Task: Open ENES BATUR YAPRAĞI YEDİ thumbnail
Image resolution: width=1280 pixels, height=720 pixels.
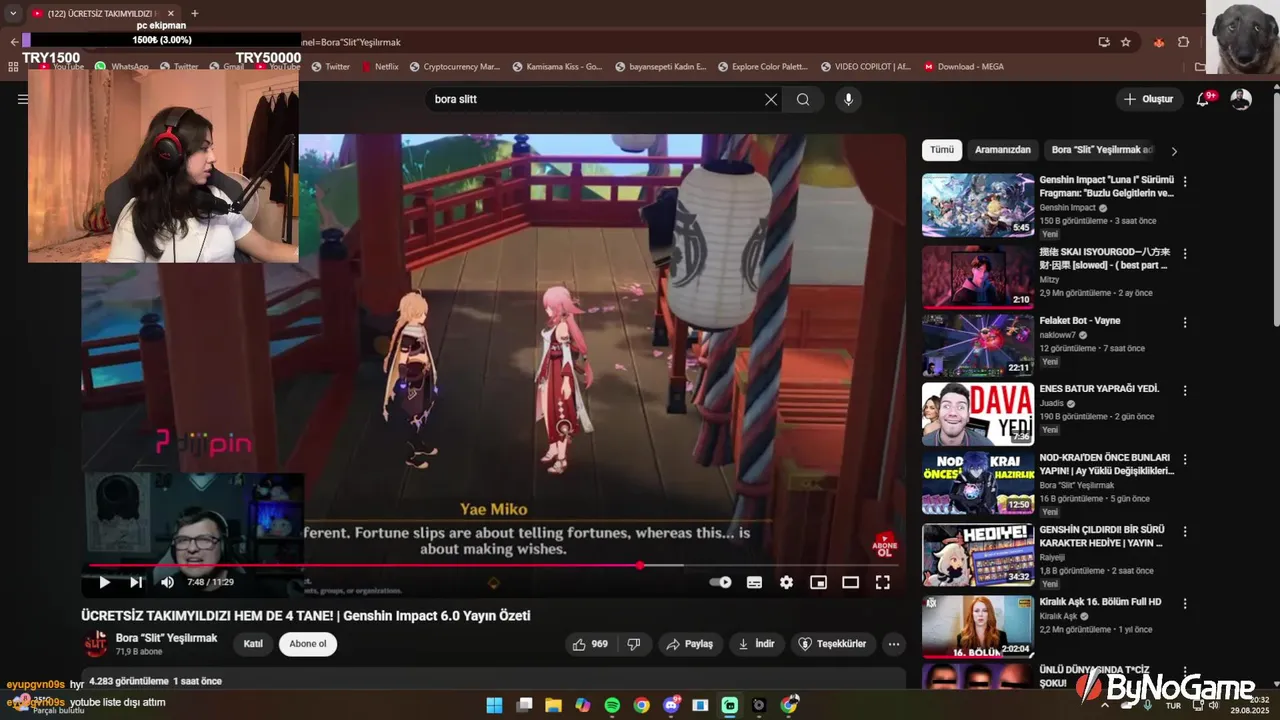Action: pyautogui.click(x=978, y=414)
